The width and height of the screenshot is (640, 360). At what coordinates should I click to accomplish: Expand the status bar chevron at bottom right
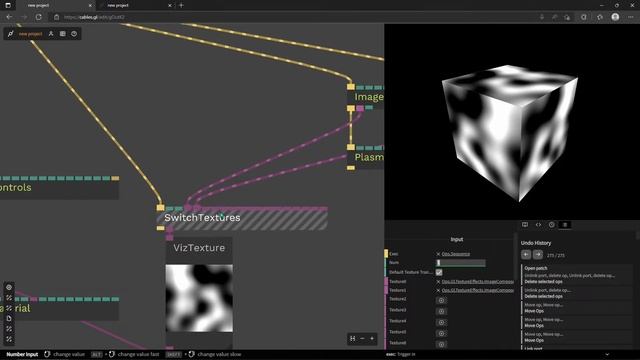607,354
